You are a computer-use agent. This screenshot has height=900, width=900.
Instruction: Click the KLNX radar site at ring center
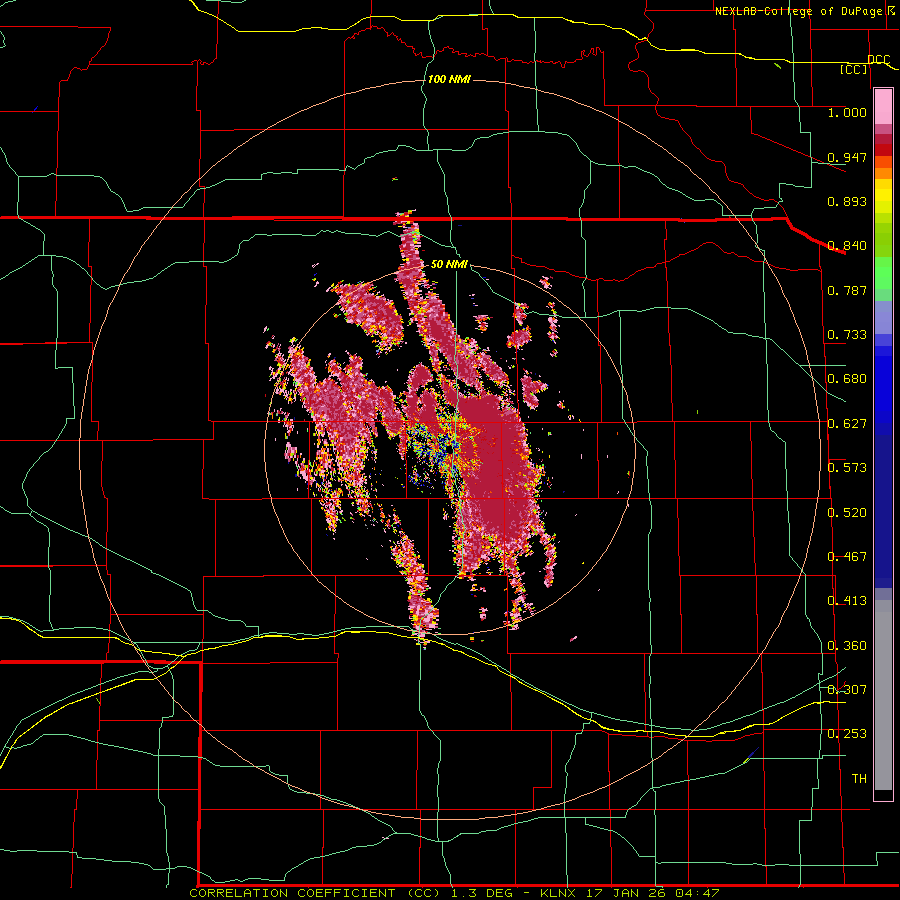452,451
